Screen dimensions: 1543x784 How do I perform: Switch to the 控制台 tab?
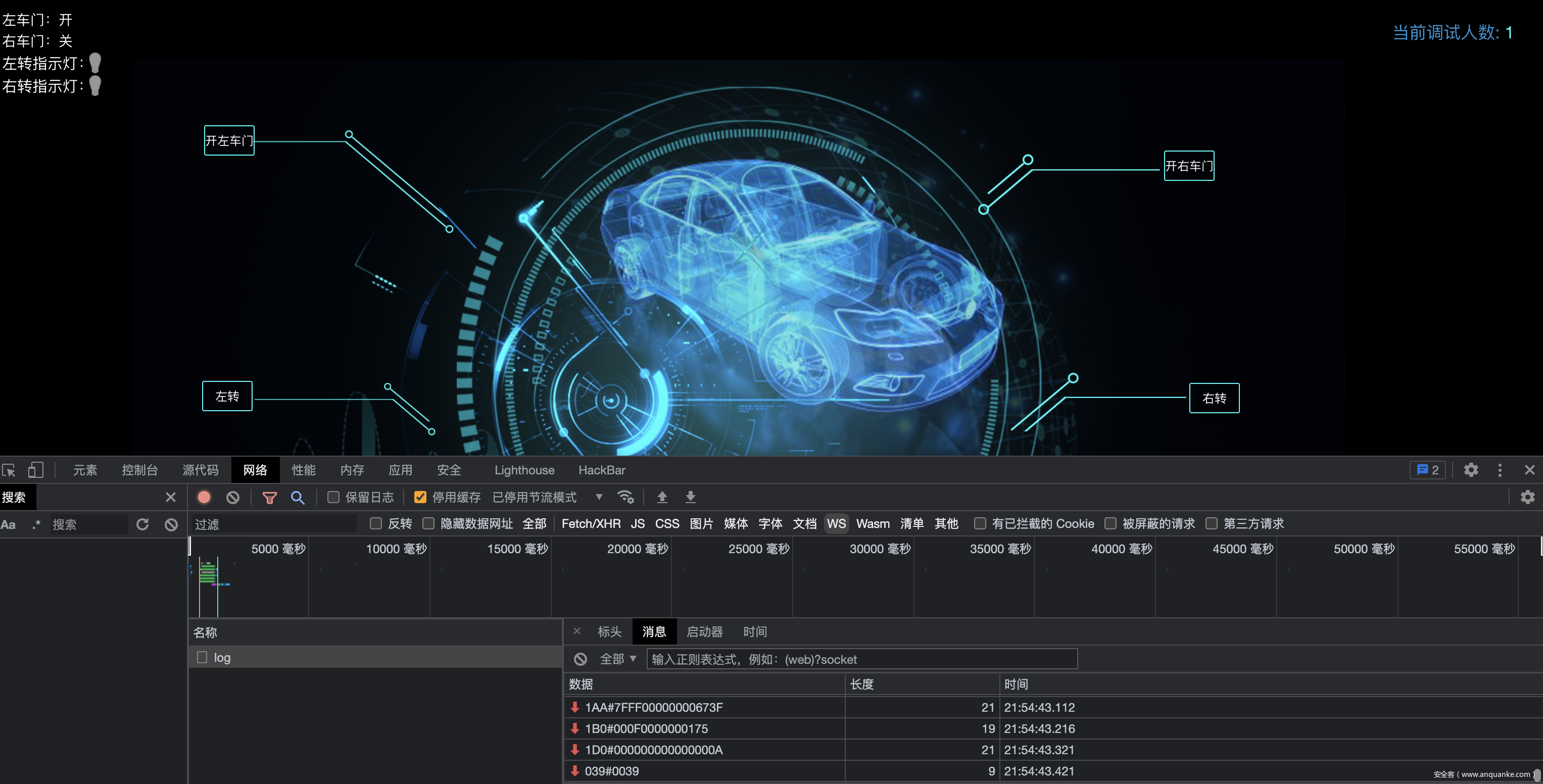139,470
